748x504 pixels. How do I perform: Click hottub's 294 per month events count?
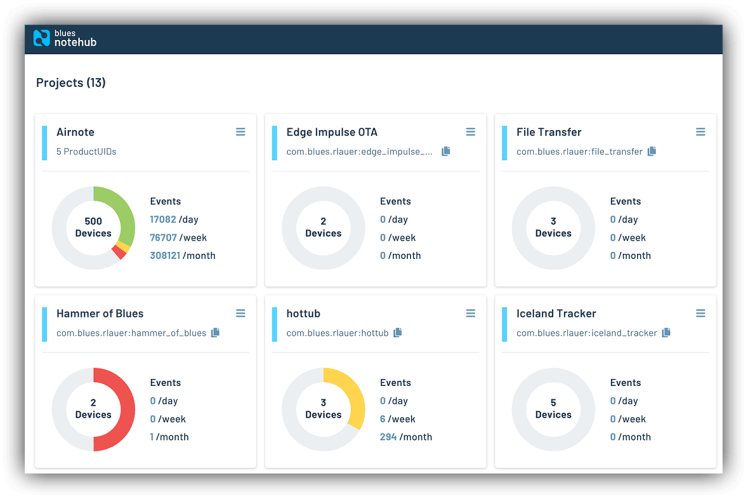(388, 437)
